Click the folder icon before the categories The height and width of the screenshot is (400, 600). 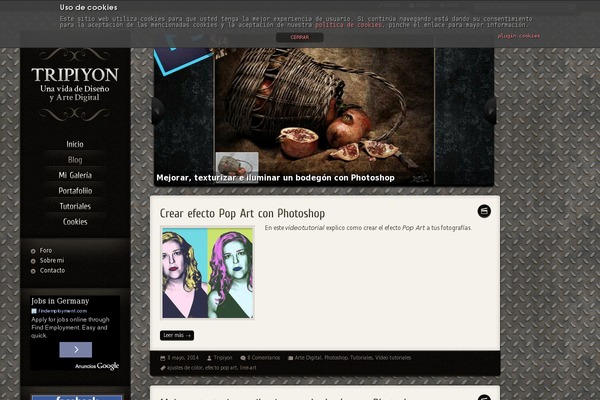(x=290, y=358)
